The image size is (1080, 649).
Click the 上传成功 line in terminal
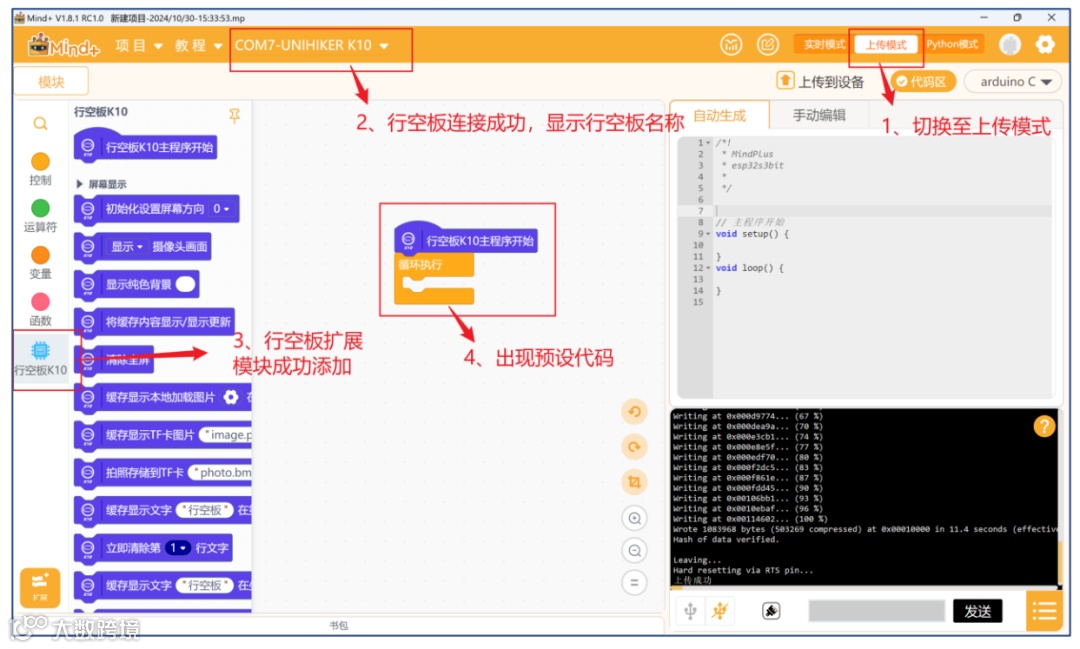point(692,580)
